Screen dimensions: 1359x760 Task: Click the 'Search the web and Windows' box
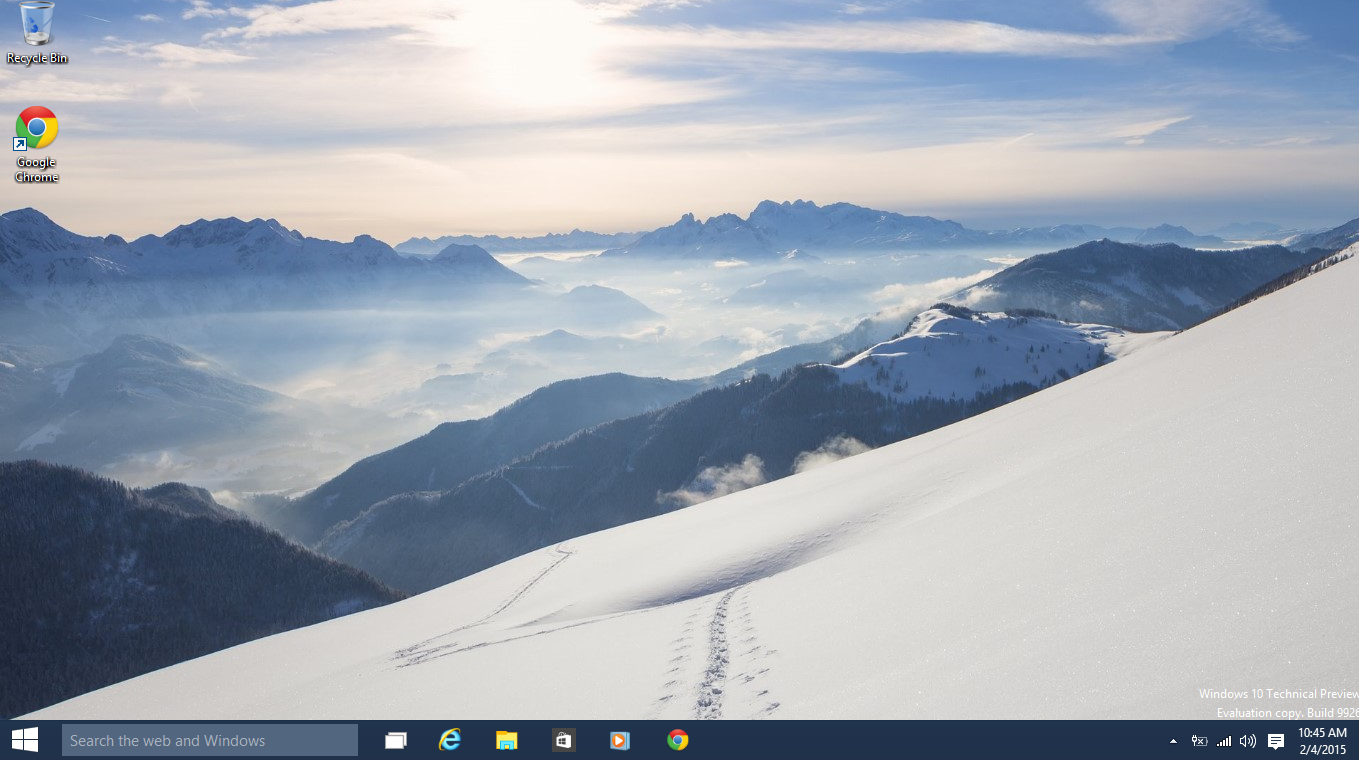coord(210,740)
